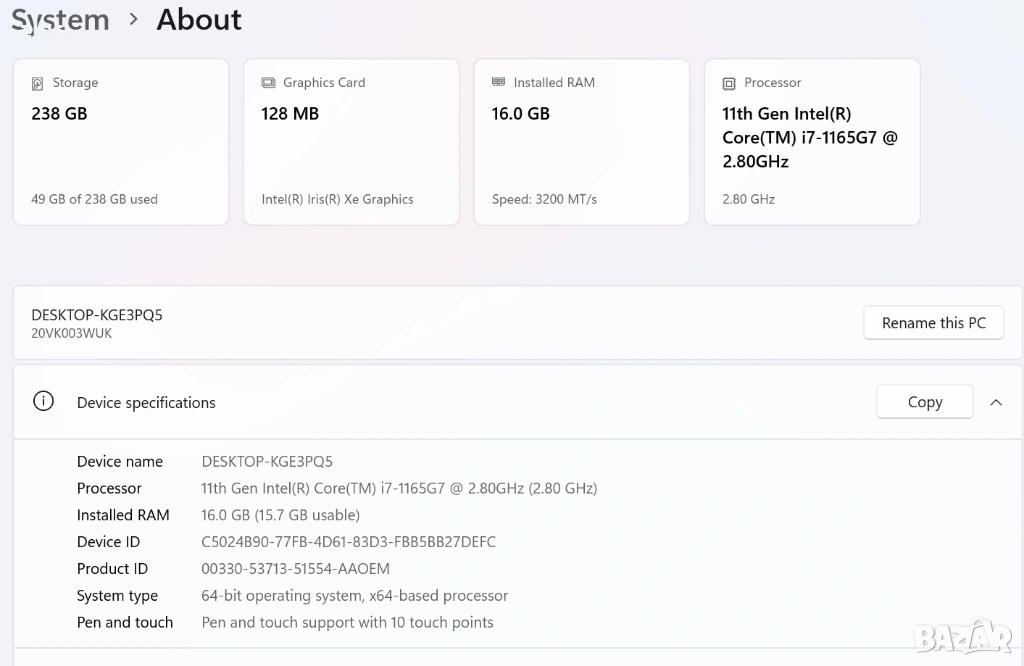Collapse the Device specifications section chevron
The width and height of the screenshot is (1024, 666).
point(996,402)
